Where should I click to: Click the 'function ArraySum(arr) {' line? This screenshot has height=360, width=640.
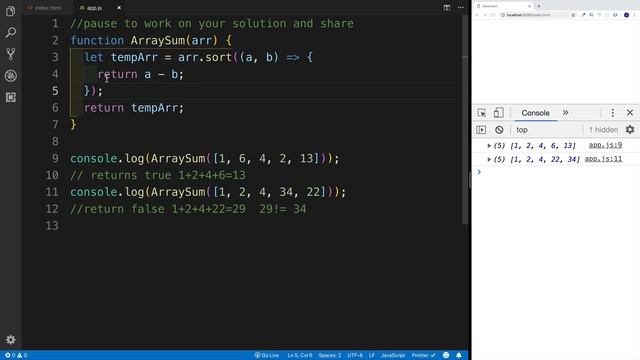pyautogui.click(x=151, y=40)
